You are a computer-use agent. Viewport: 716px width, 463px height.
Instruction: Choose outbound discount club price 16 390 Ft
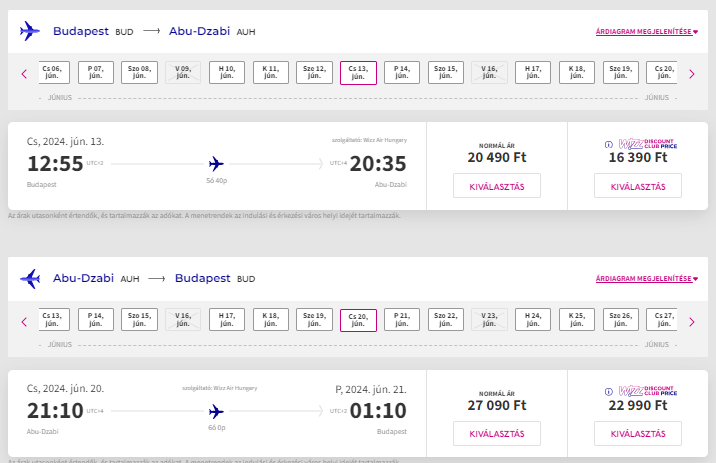click(x=638, y=185)
